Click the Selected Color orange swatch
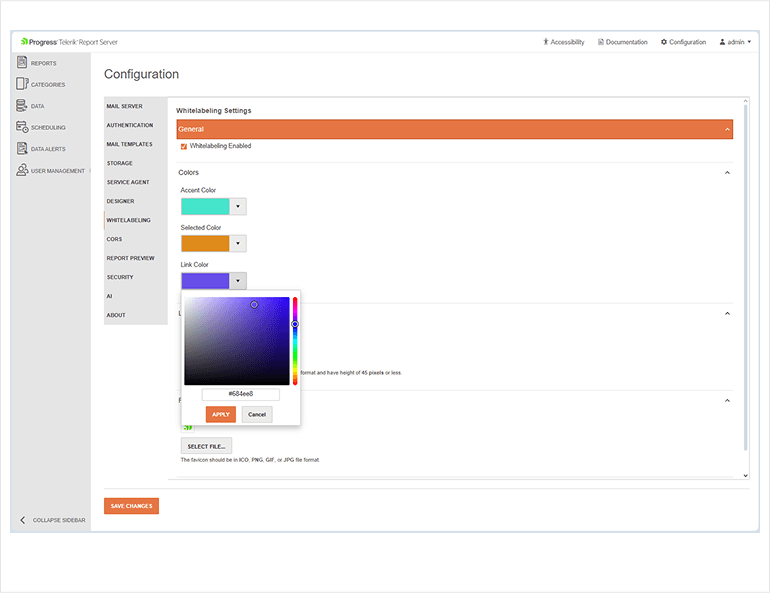770x593 pixels. pos(205,243)
